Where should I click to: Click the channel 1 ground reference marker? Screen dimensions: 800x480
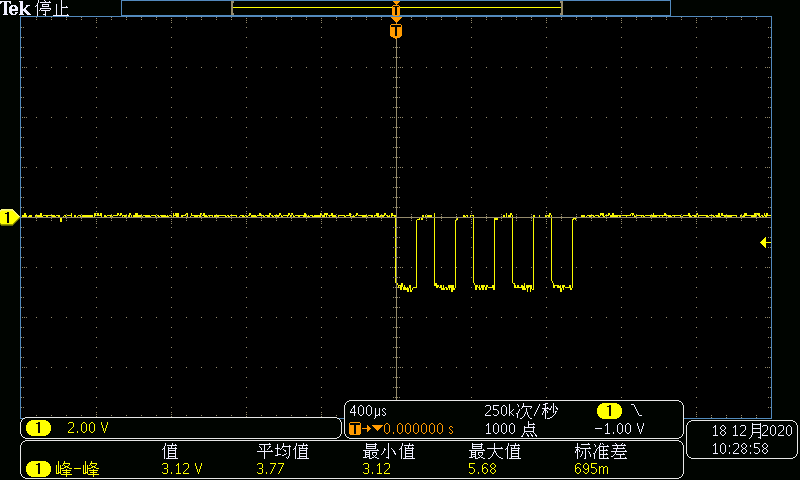pyautogui.click(x=9, y=217)
